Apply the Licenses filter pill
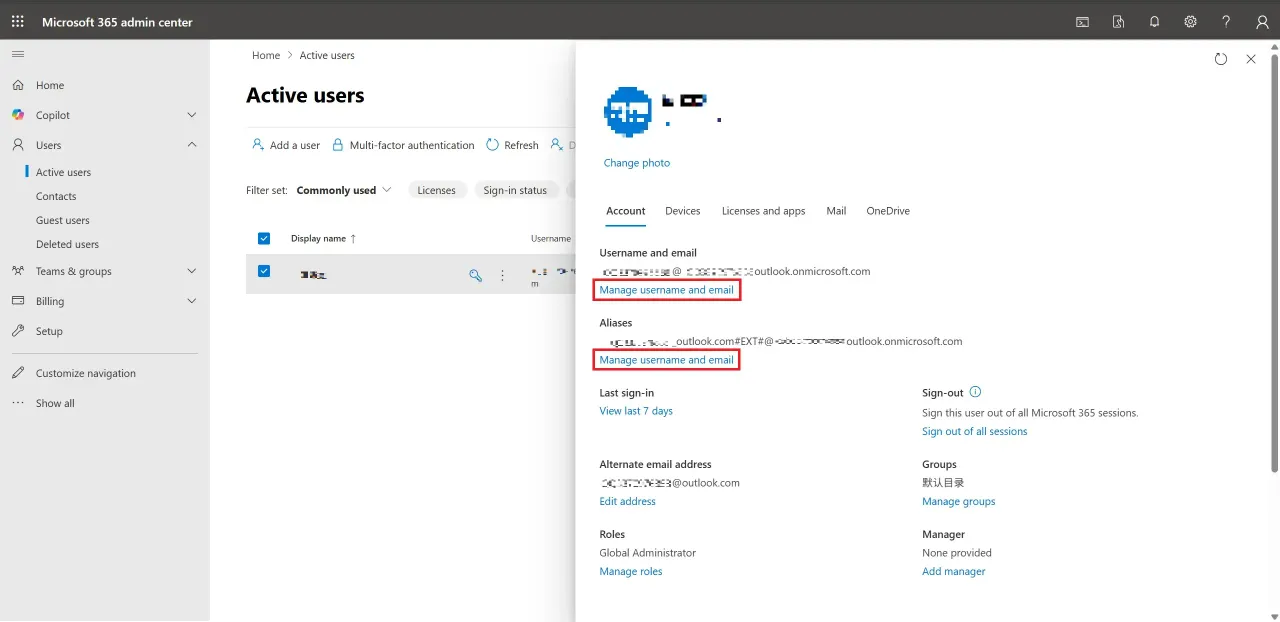The height and width of the screenshot is (622, 1280). click(437, 190)
